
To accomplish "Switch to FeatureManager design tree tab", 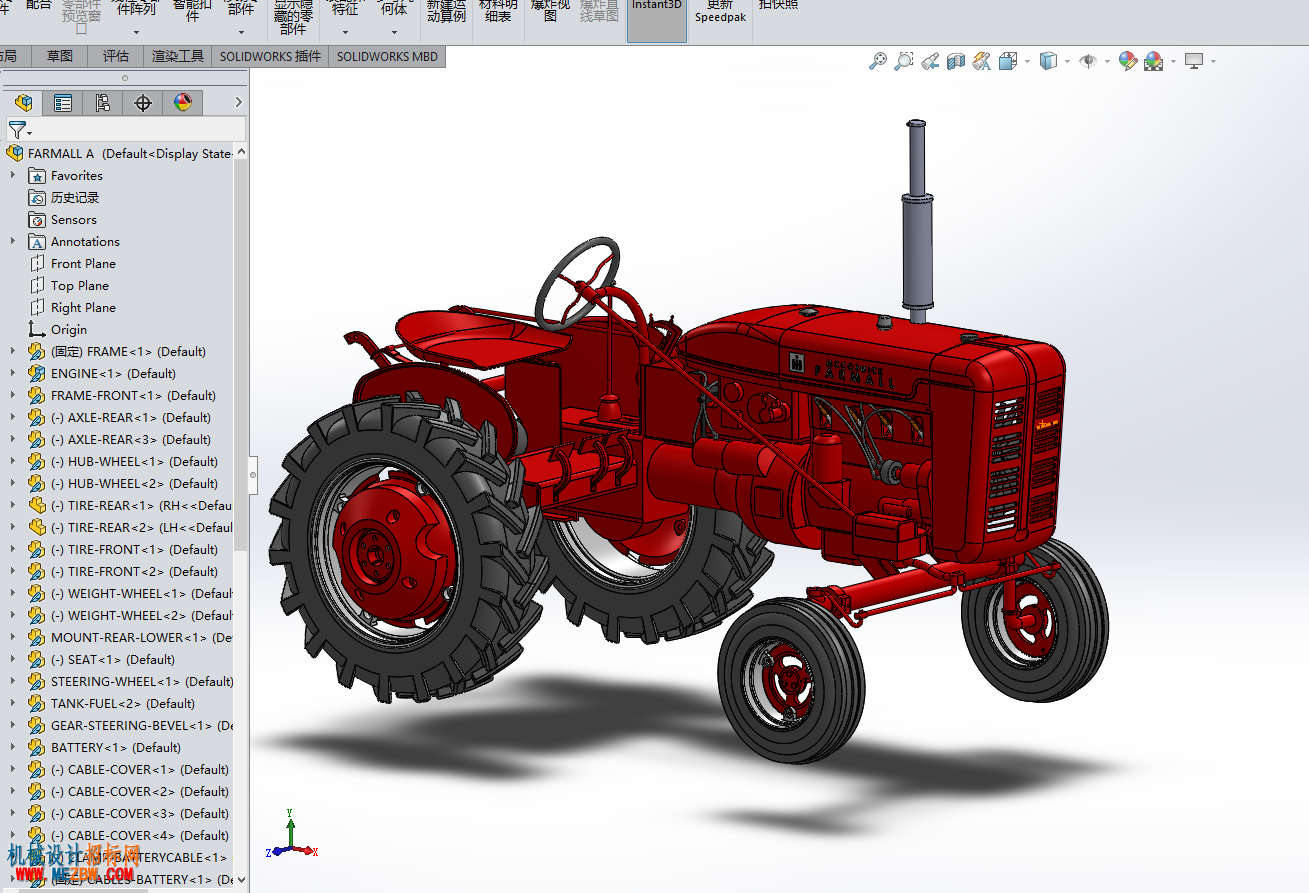I will [24, 102].
